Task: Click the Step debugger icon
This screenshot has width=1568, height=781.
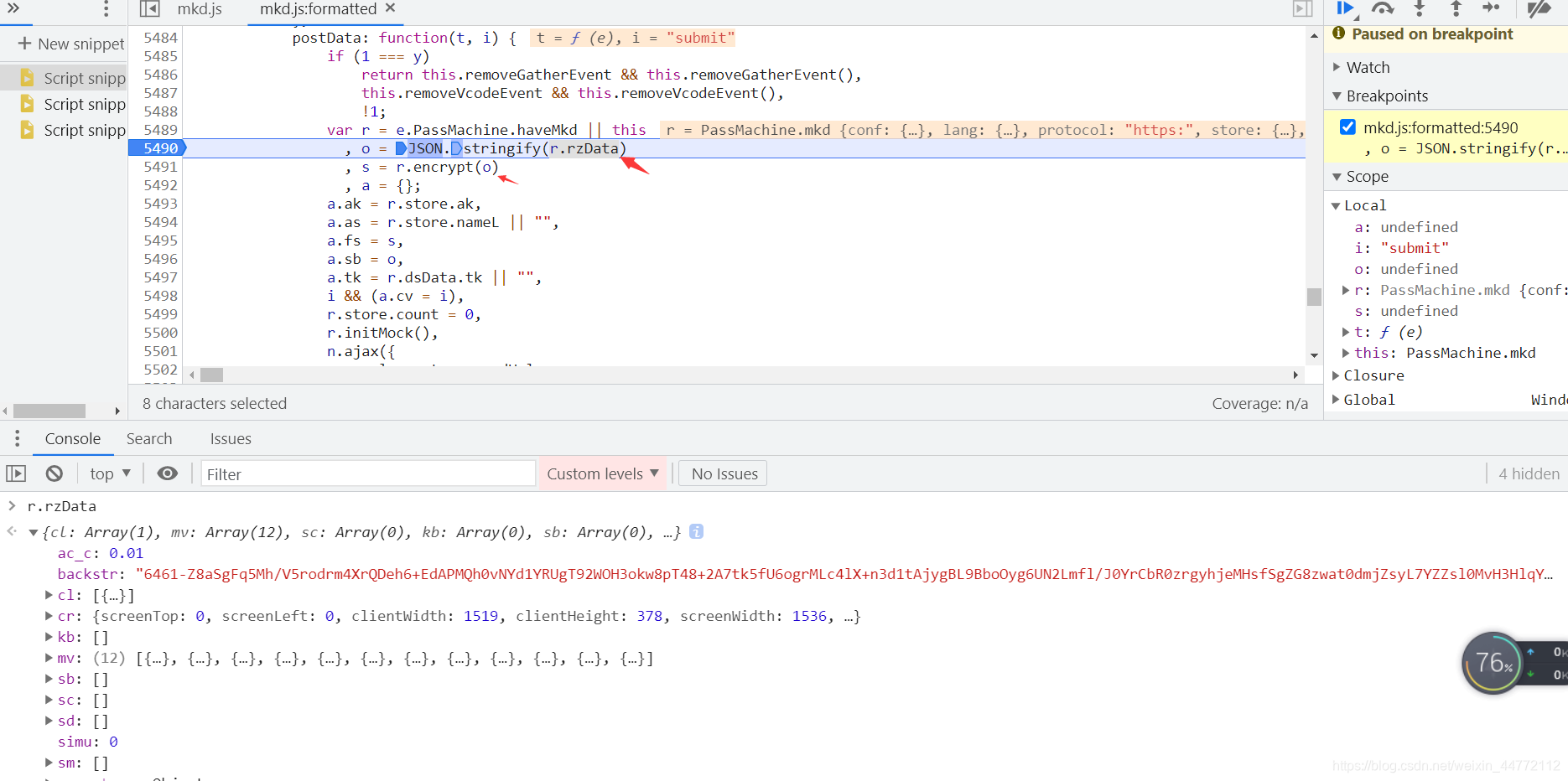Action: pos(1491,8)
